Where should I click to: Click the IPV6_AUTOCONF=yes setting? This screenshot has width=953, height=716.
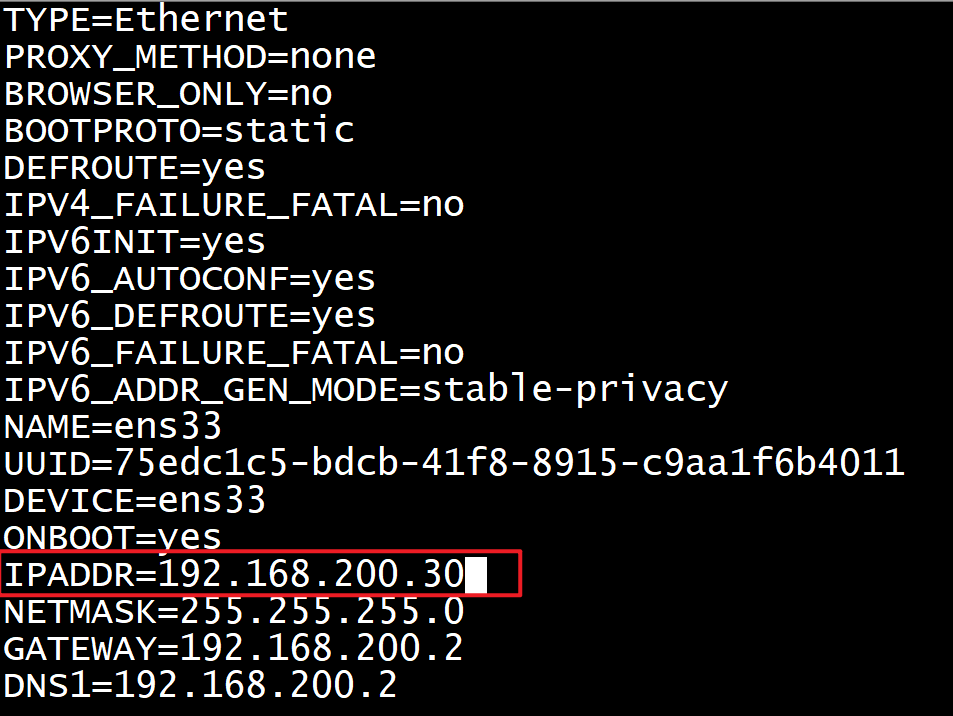click(x=190, y=278)
